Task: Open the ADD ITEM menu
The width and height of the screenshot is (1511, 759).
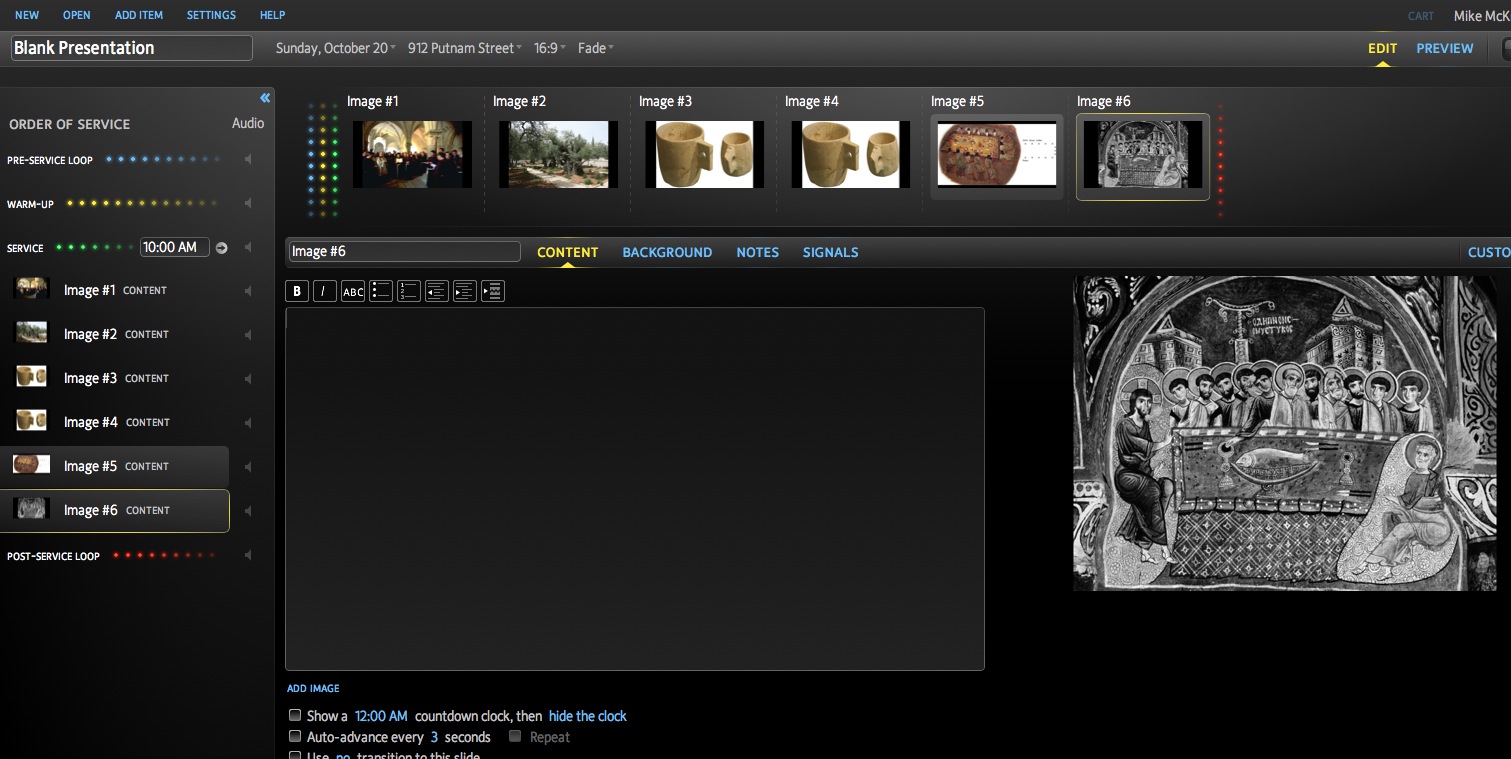Action: click(x=139, y=15)
